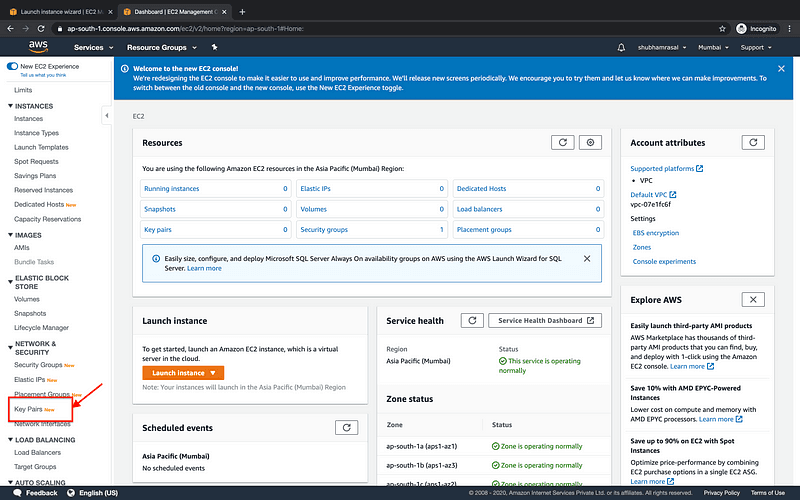Open the shubhamrasal account dropdown

coord(662,47)
